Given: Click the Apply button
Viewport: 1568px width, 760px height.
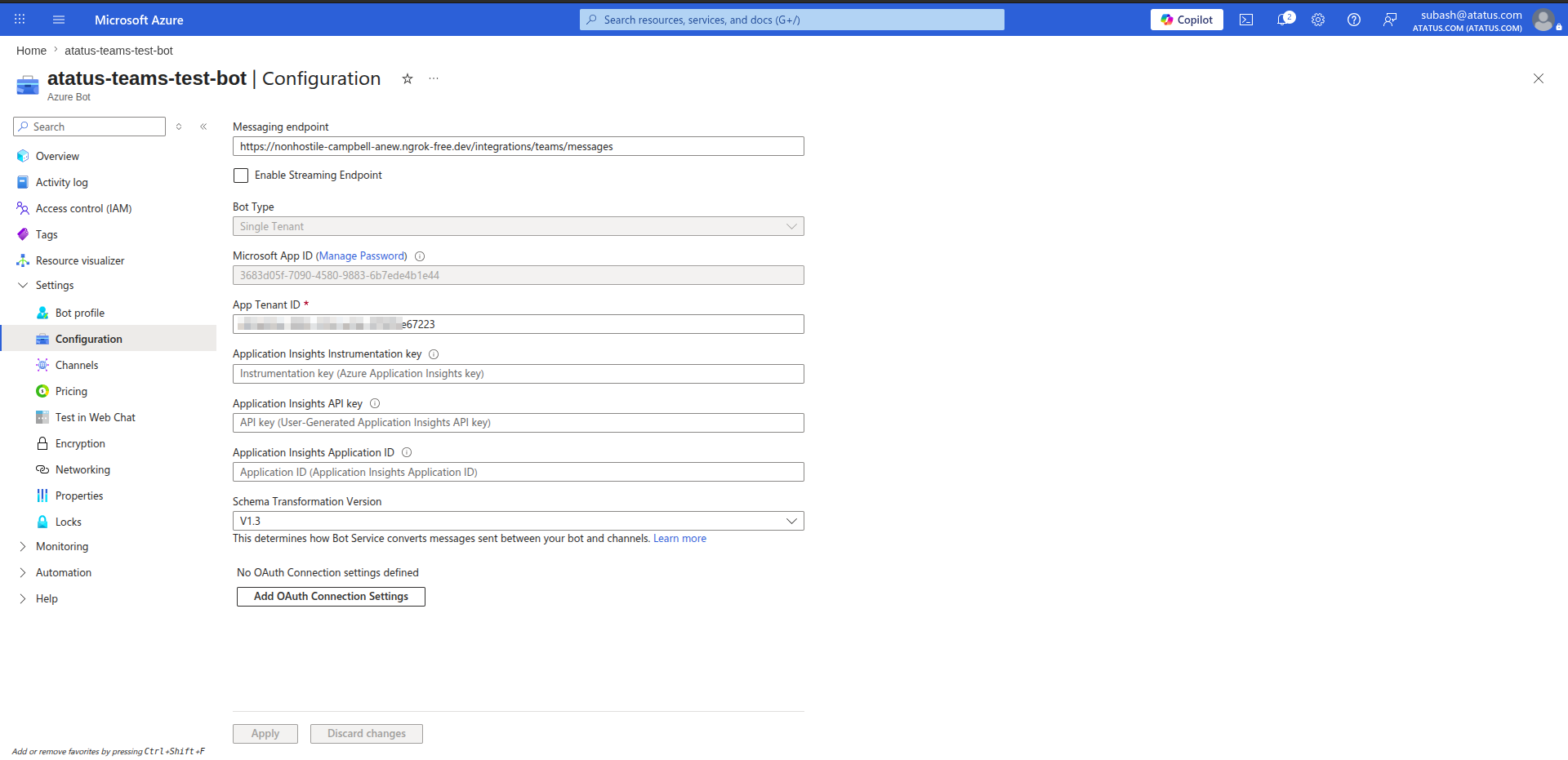Looking at the screenshot, I should coord(265,734).
